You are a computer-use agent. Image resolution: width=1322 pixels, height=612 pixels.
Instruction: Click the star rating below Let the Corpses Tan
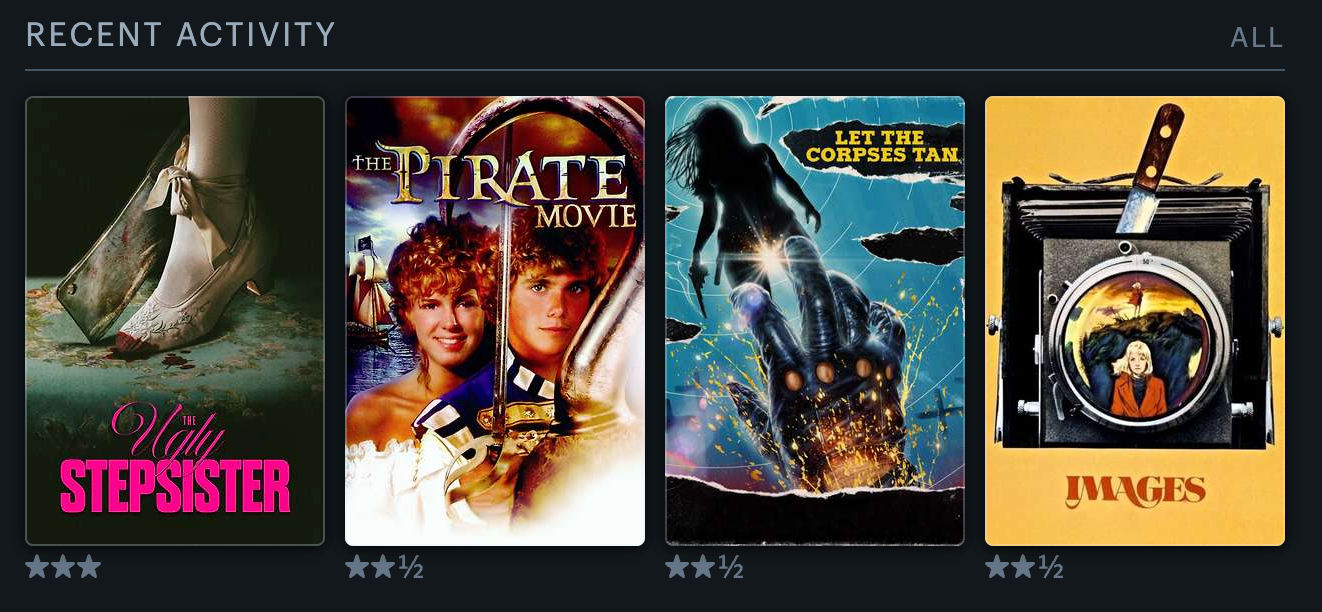click(x=705, y=568)
